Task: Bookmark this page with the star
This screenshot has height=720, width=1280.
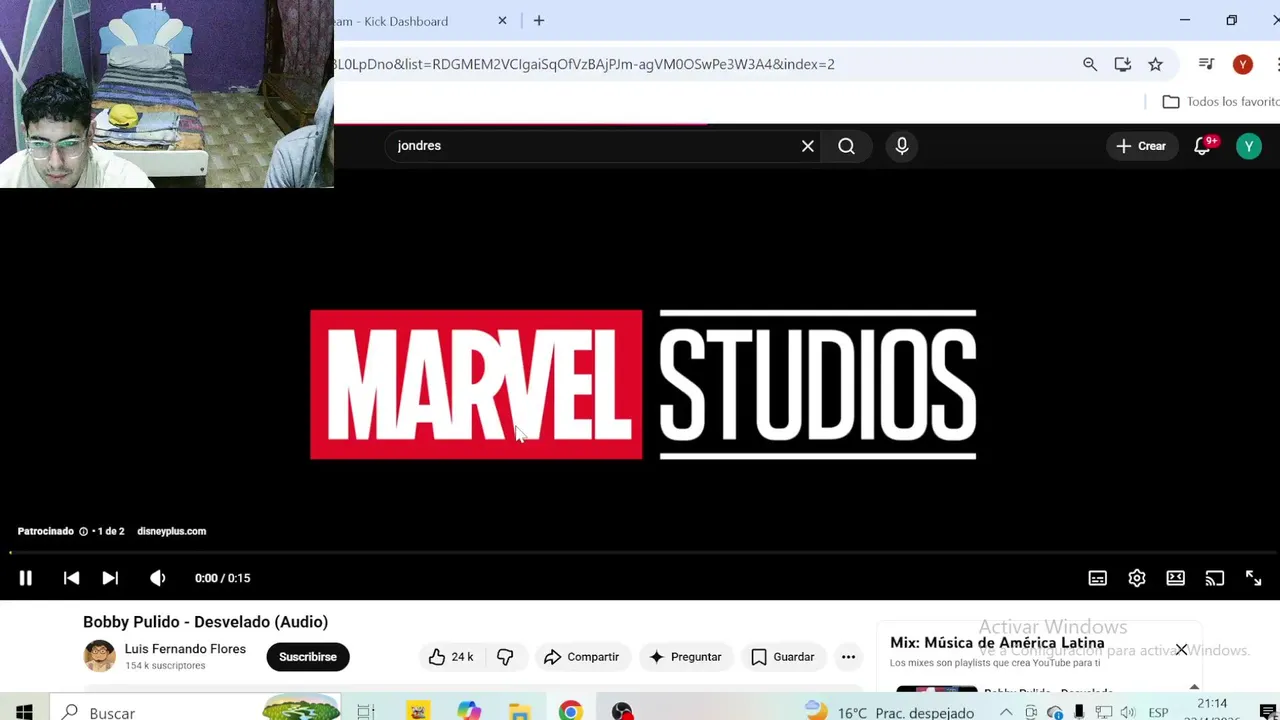Action: [1156, 64]
